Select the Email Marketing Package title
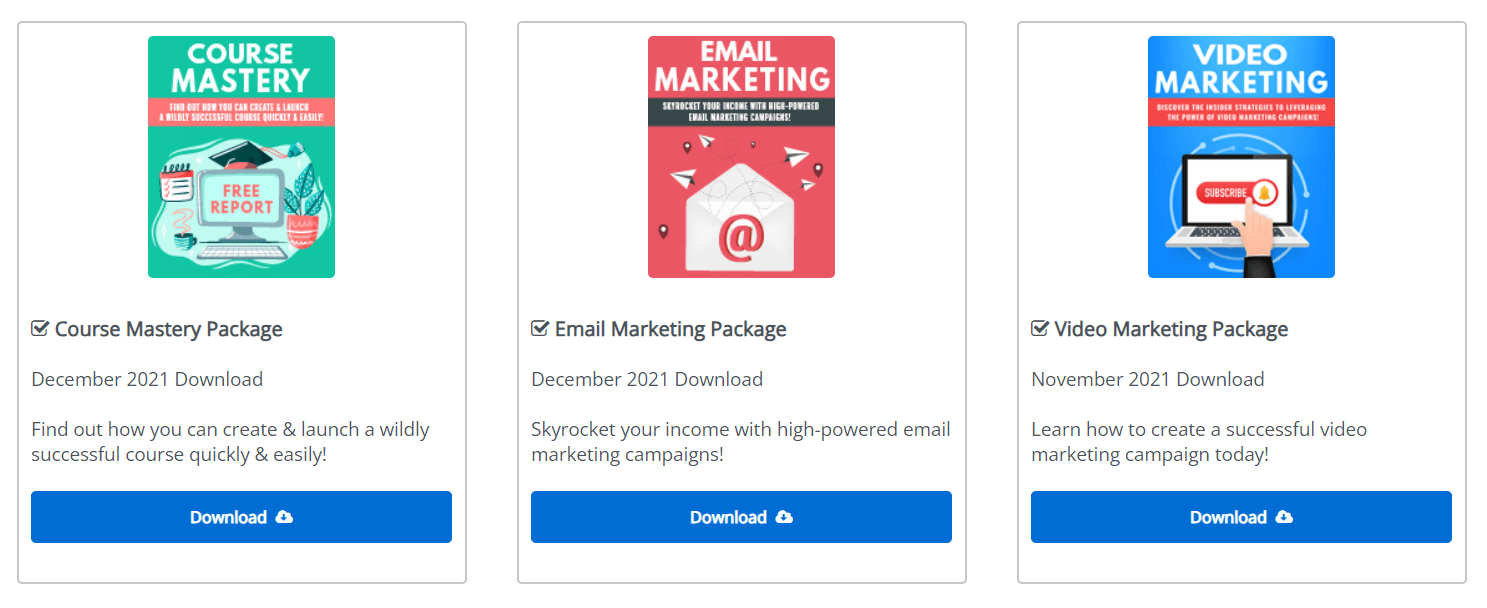Viewport: 1487px width, 608px height. click(x=670, y=329)
